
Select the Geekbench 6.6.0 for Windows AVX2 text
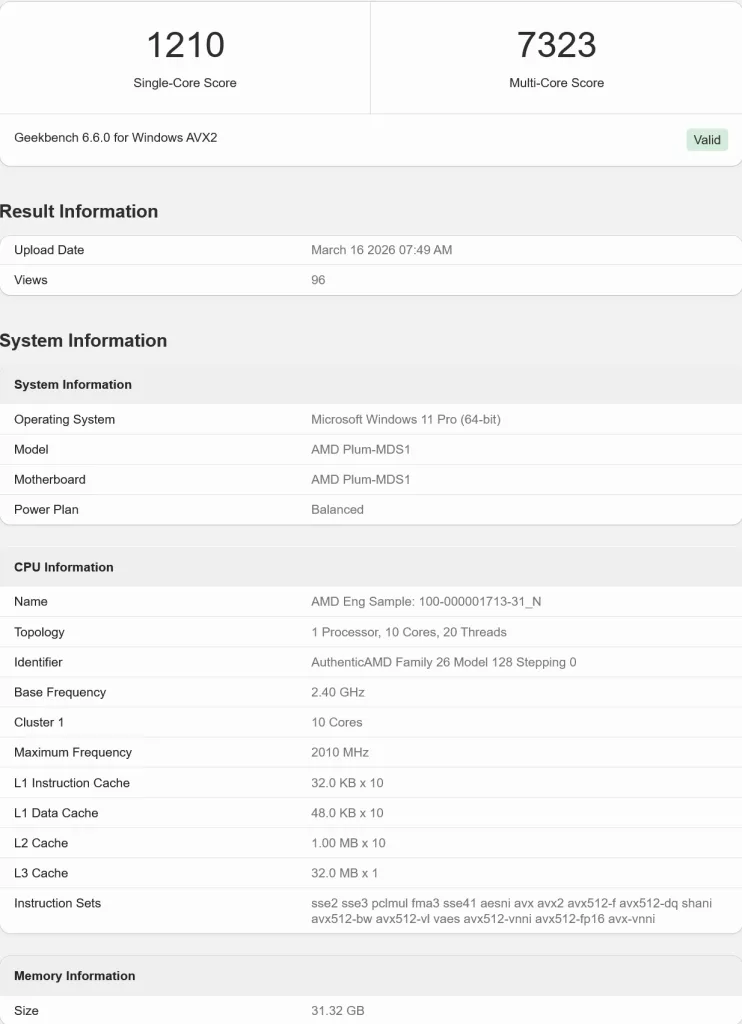click(115, 137)
